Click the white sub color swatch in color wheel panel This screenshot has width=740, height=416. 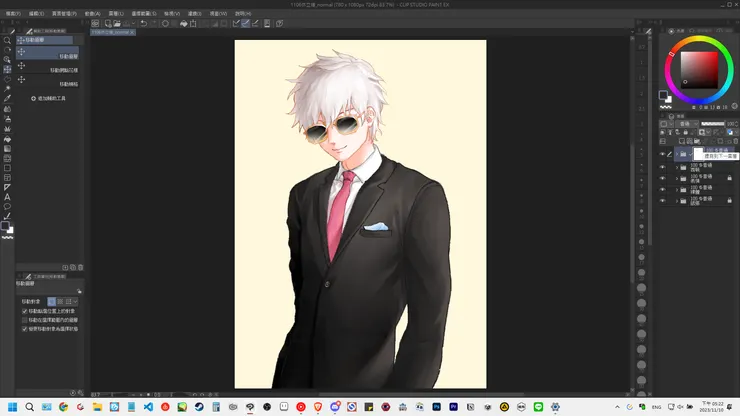point(669,99)
